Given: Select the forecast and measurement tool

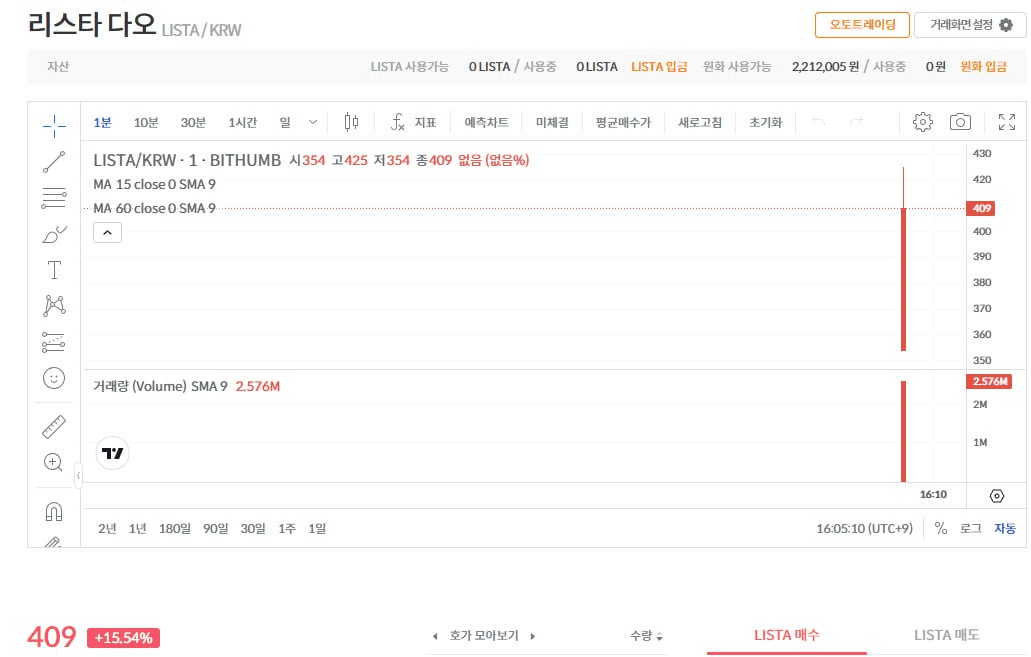Looking at the screenshot, I should (54, 342).
